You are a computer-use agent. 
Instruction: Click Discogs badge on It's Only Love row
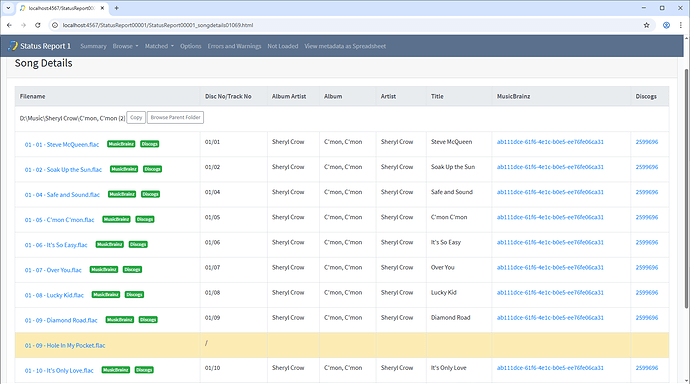pos(144,370)
